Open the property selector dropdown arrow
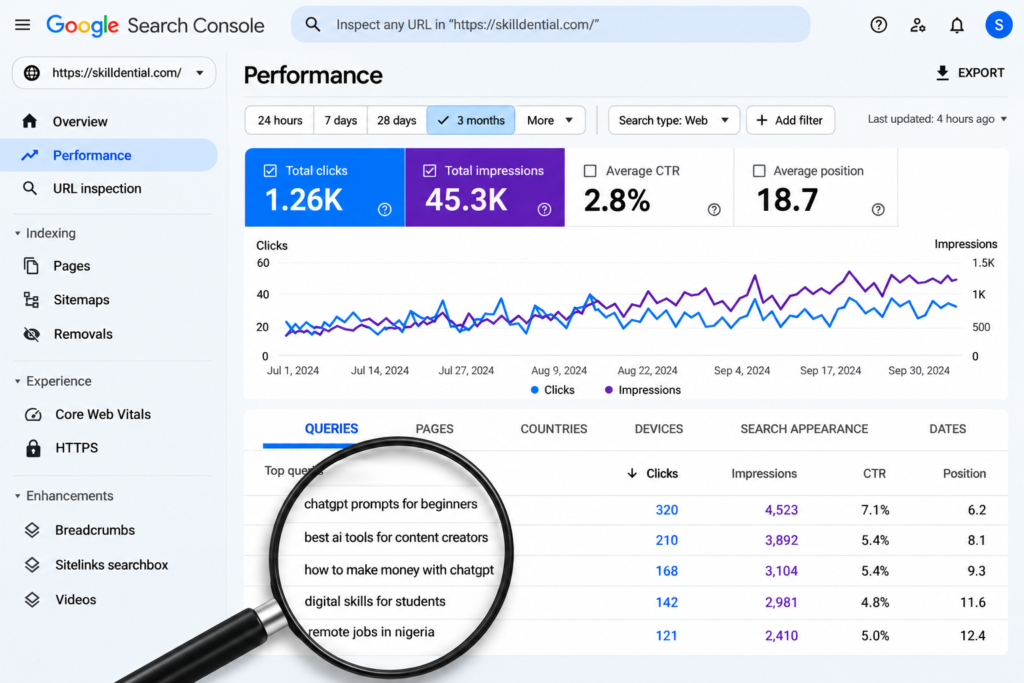 pyautogui.click(x=200, y=72)
